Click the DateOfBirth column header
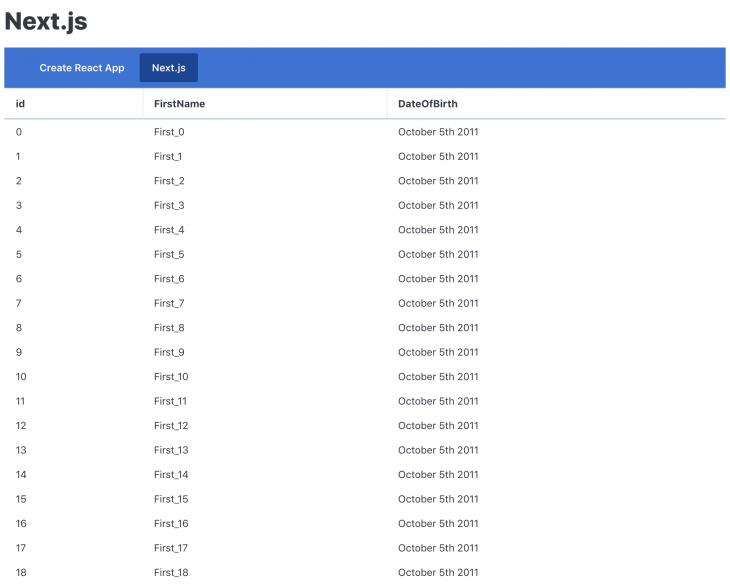The height and width of the screenshot is (586, 730). [x=428, y=104]
